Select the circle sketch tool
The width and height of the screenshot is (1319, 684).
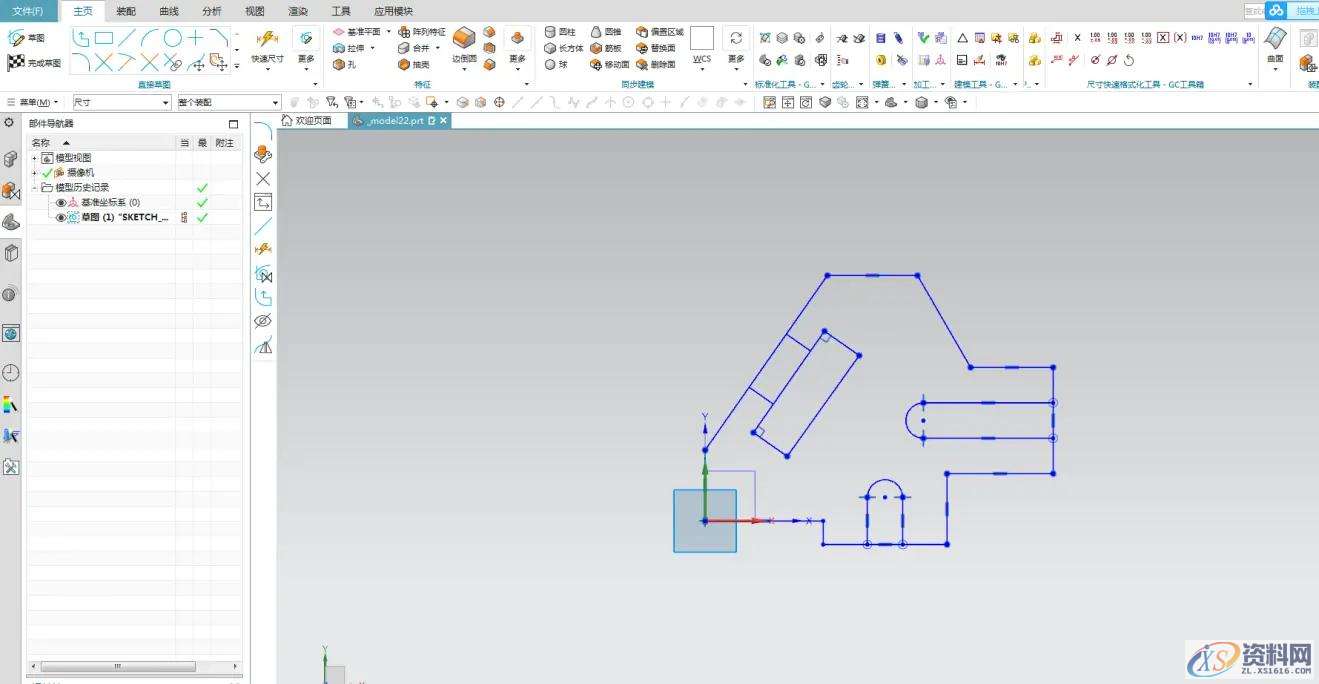[173, 38]
